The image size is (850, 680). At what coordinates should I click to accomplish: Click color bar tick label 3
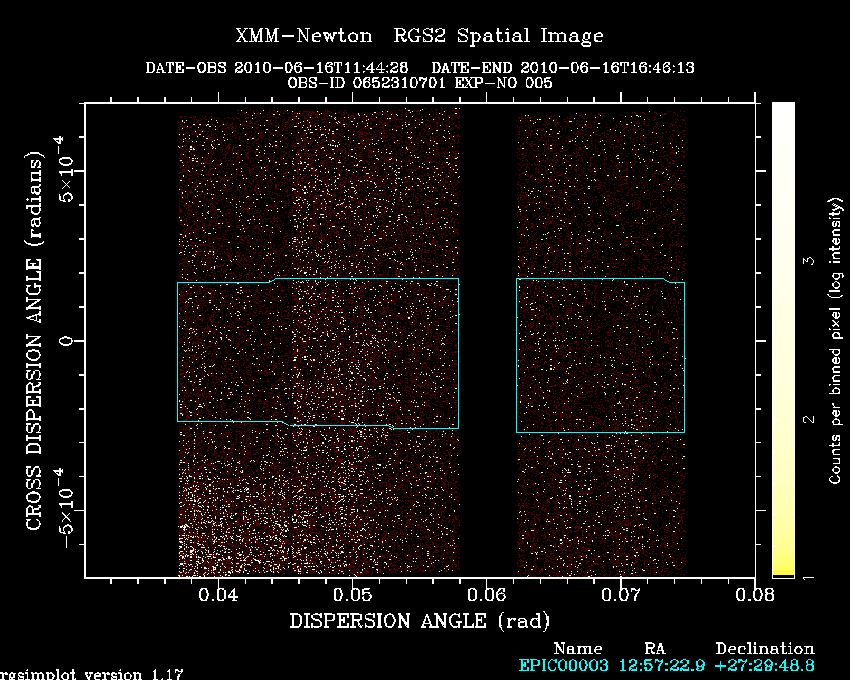tap(809, 261)
